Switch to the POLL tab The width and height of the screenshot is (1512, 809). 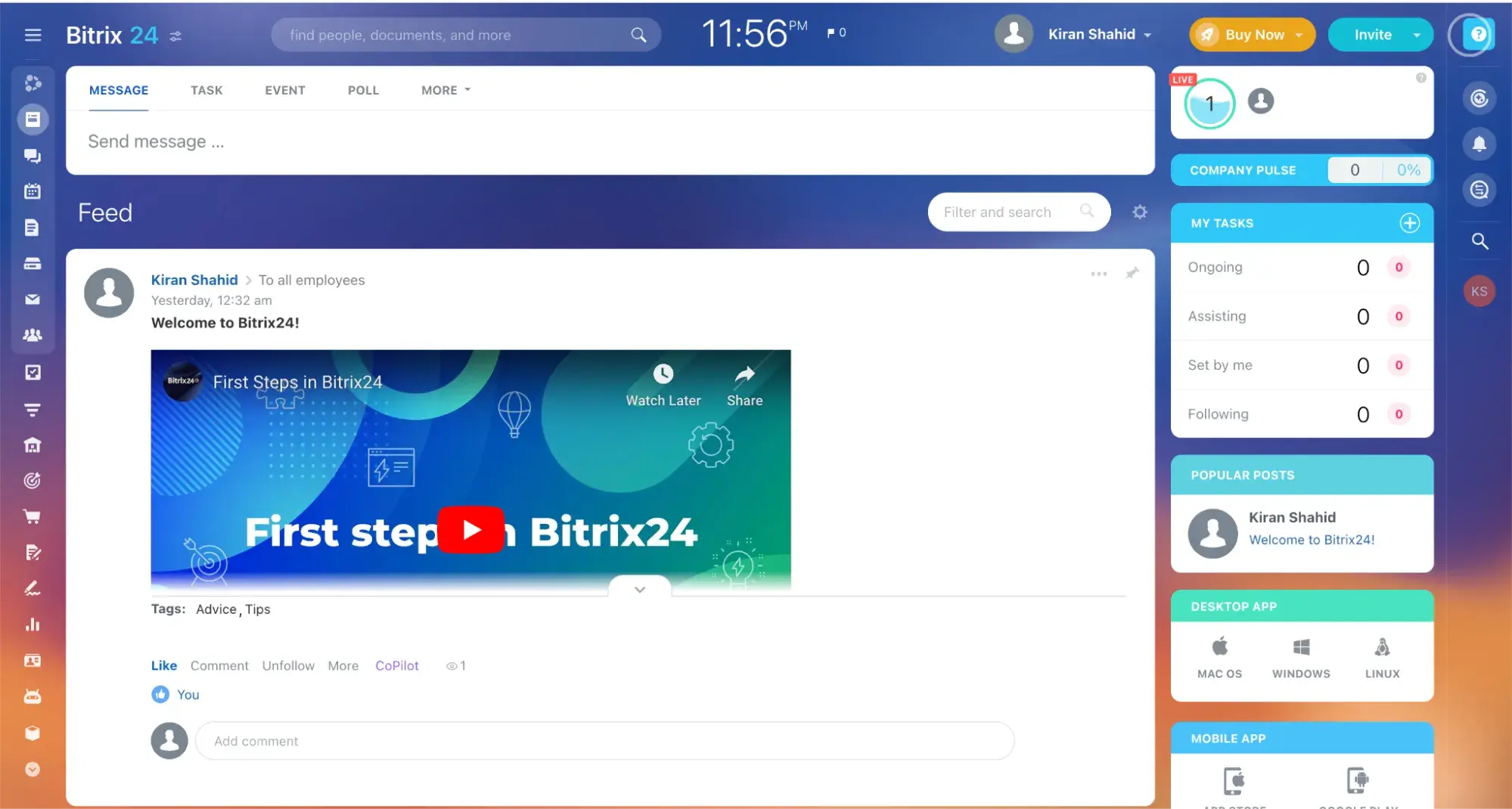[364, 90]
